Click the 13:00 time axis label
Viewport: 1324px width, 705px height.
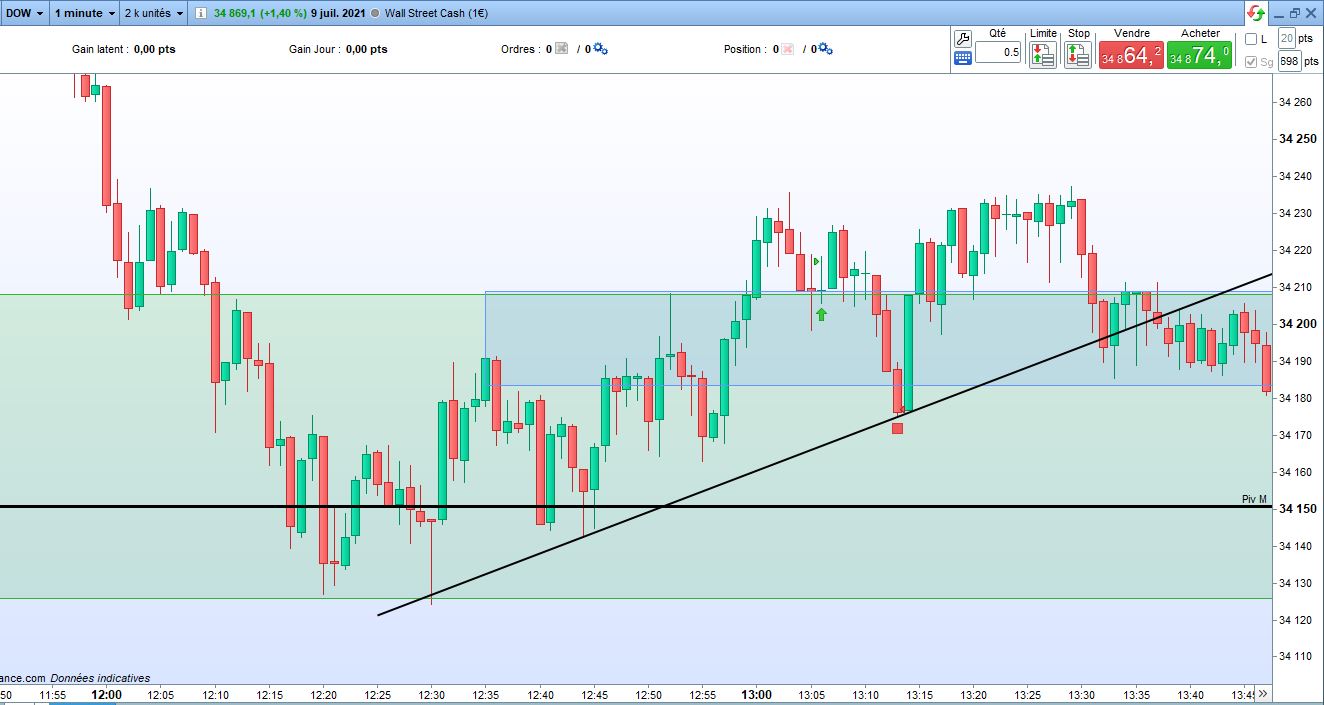point(756,694)
